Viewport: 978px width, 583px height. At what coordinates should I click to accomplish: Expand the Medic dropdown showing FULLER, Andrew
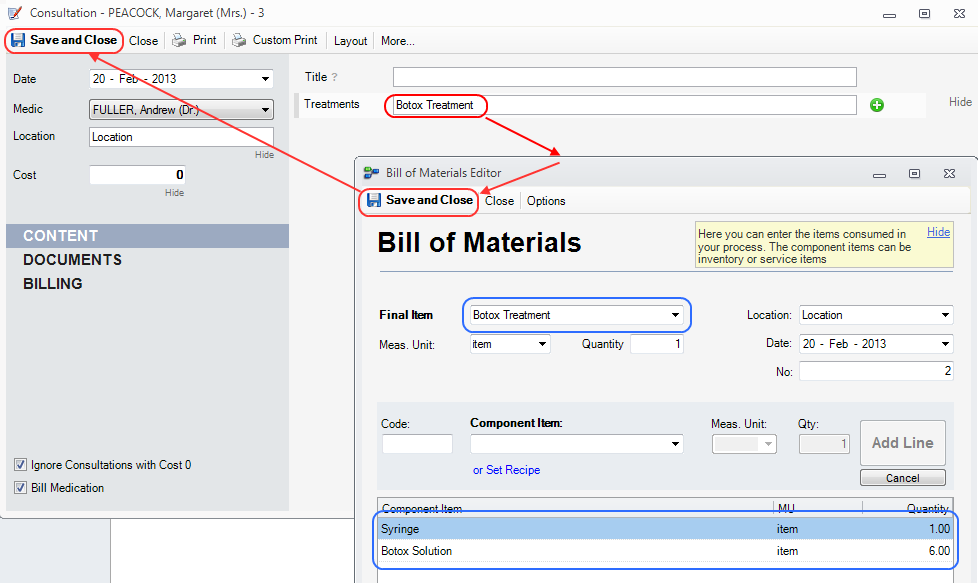(x=265, y=110)
